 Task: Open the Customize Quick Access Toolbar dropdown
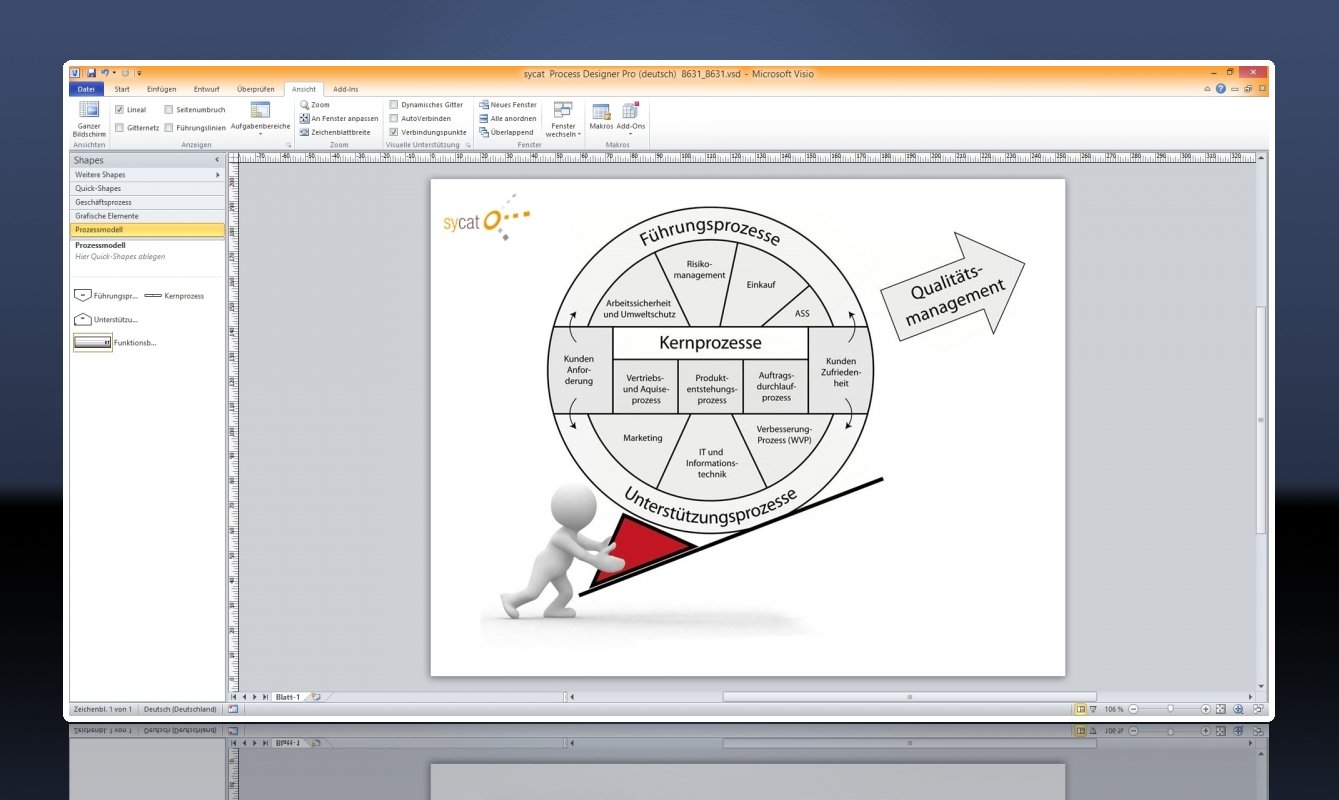click(x=140, y=73)
